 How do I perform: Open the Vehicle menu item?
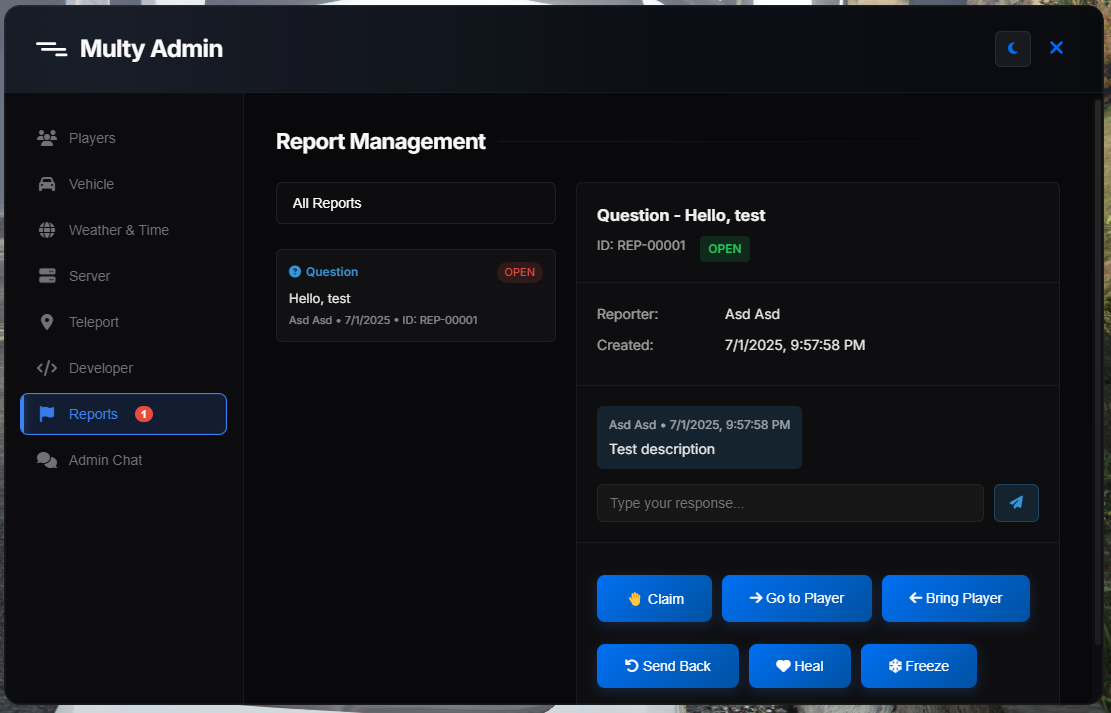(91, 184)
